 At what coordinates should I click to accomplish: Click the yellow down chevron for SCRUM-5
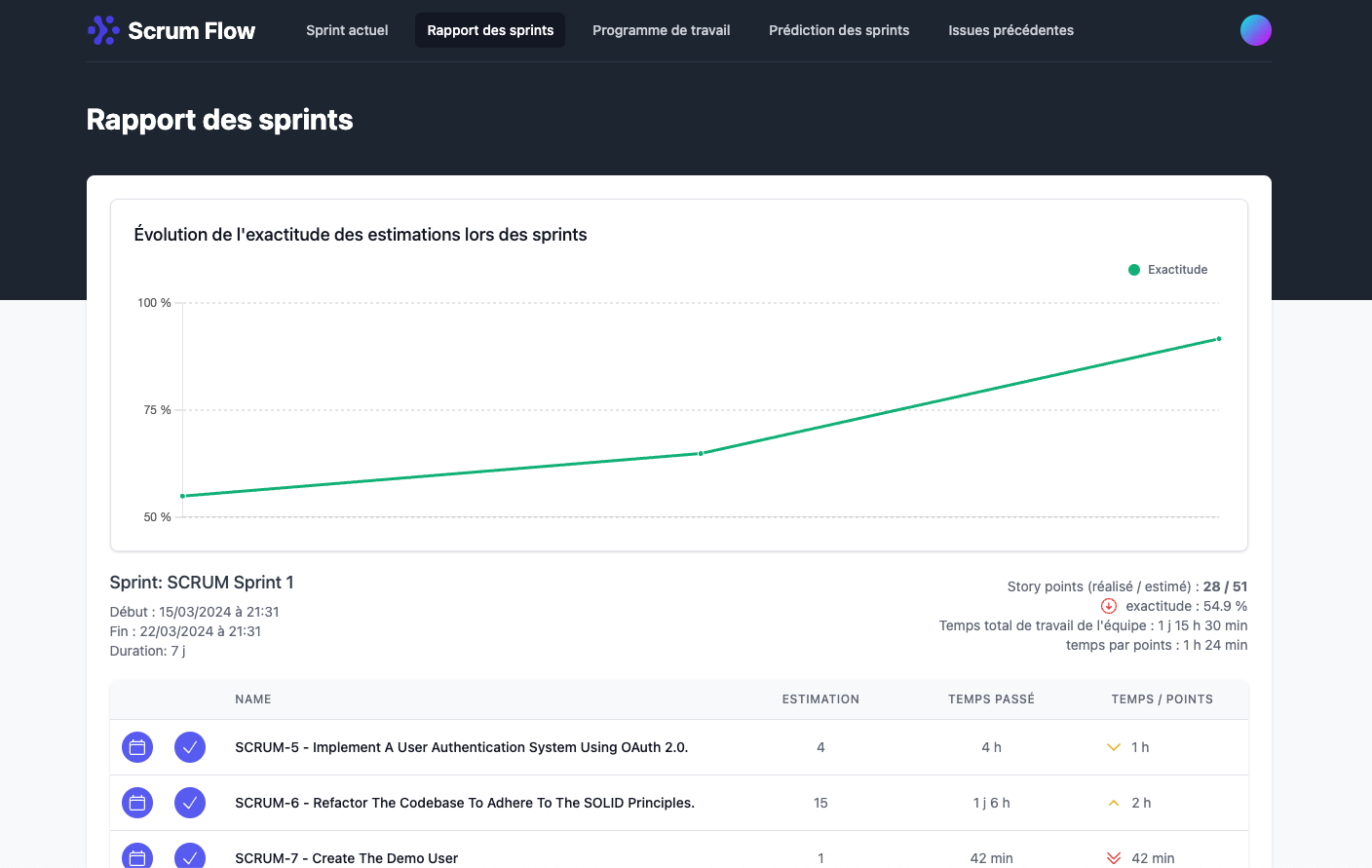click(1113, 747)
